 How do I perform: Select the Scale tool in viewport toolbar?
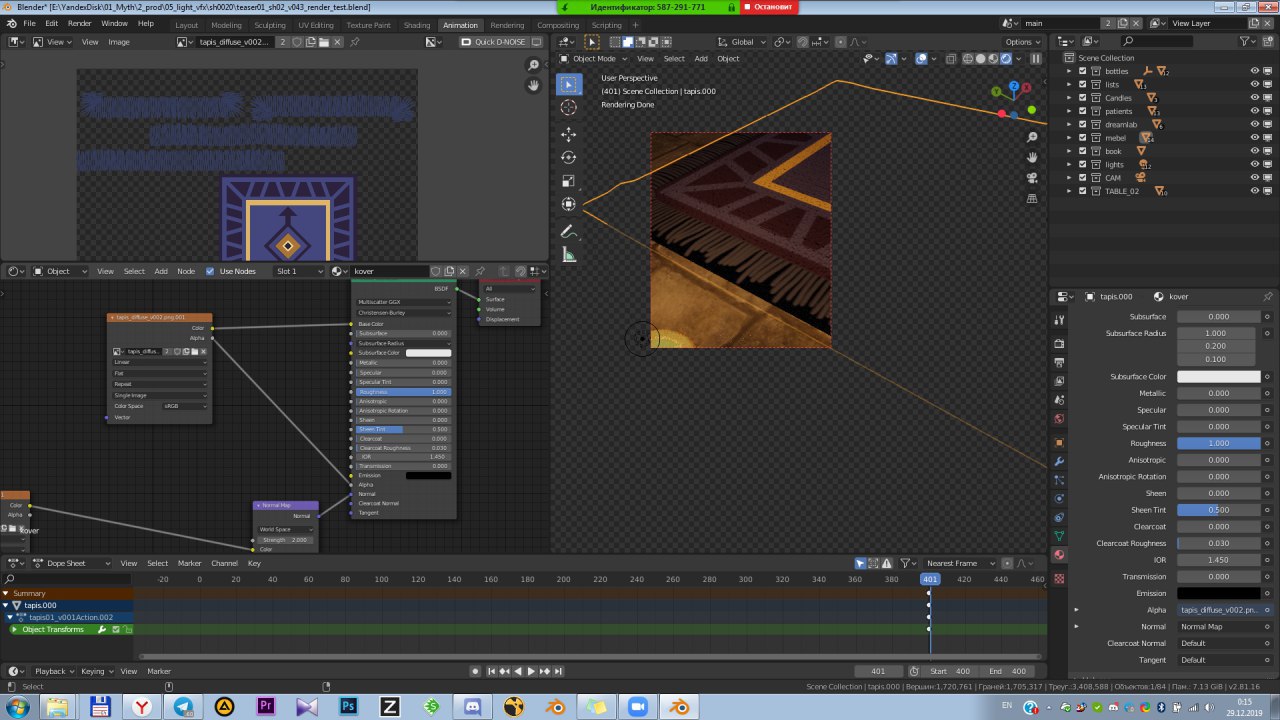point(568,181)
